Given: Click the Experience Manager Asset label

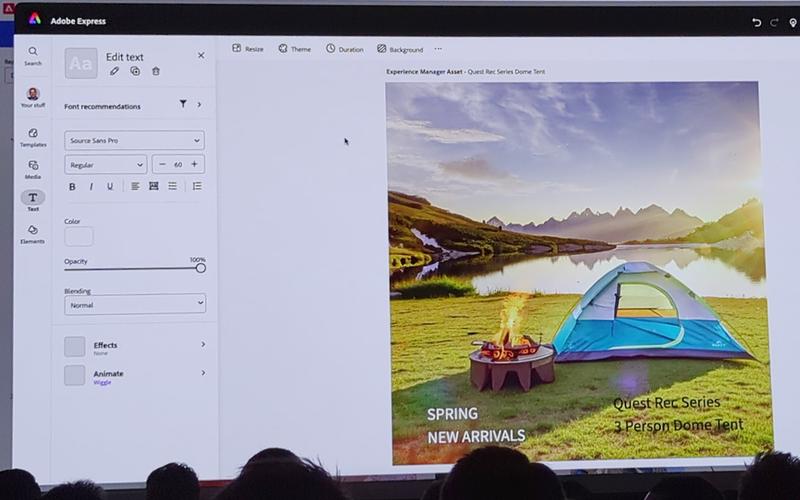Looking at the screenshot, I should (x=424, y=72).
